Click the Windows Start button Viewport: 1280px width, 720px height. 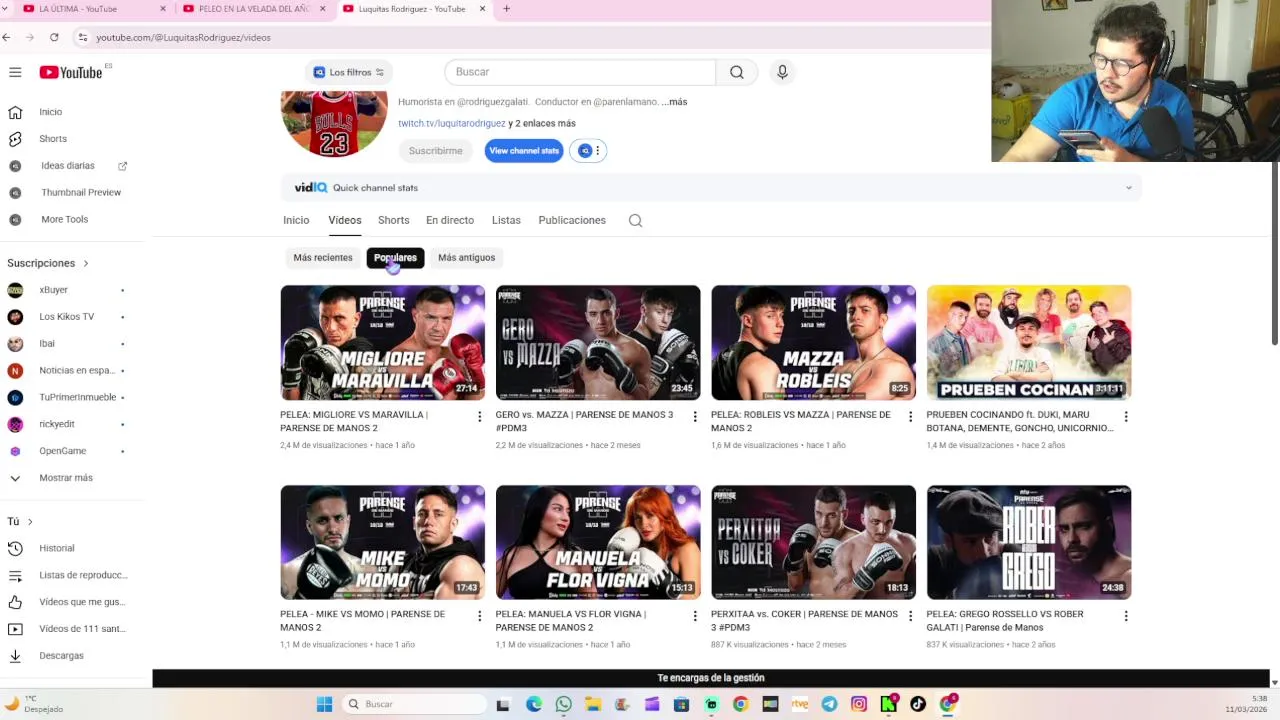324,704
